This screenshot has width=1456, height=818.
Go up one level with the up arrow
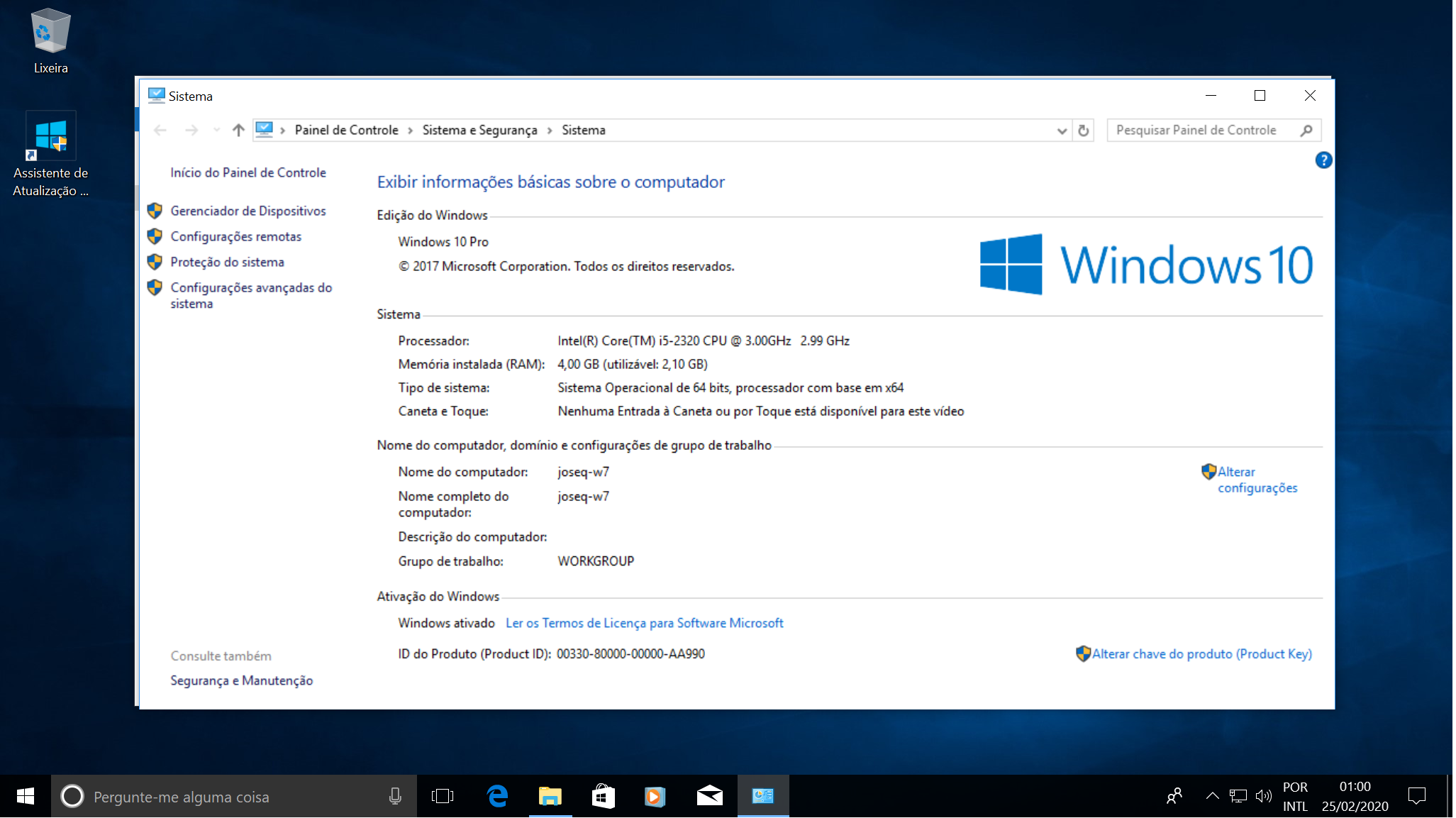click(x=239, y=131)
